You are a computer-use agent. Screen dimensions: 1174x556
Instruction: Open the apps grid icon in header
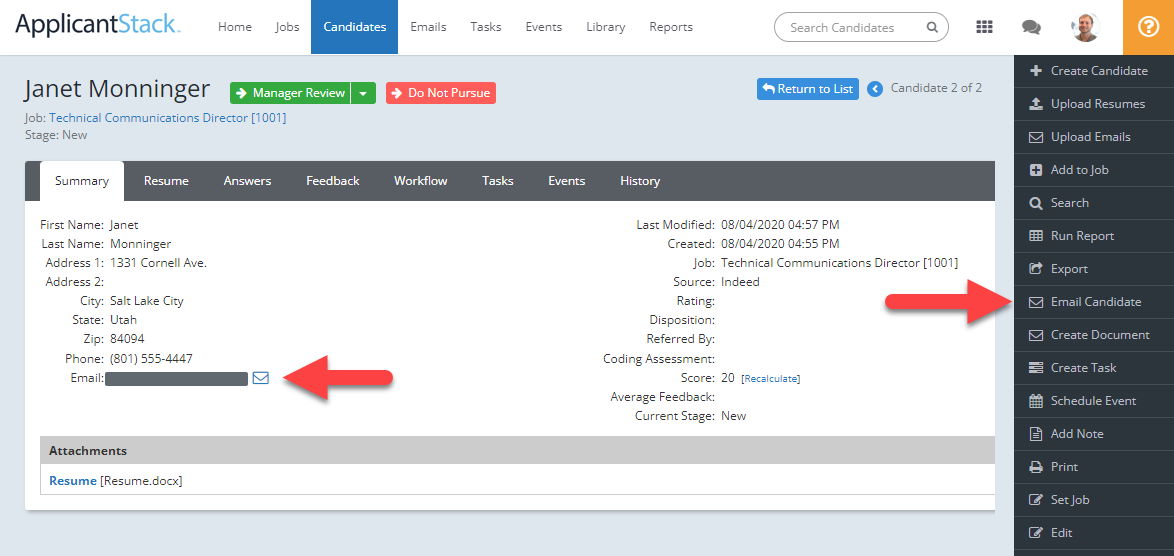tap(984, 27)
